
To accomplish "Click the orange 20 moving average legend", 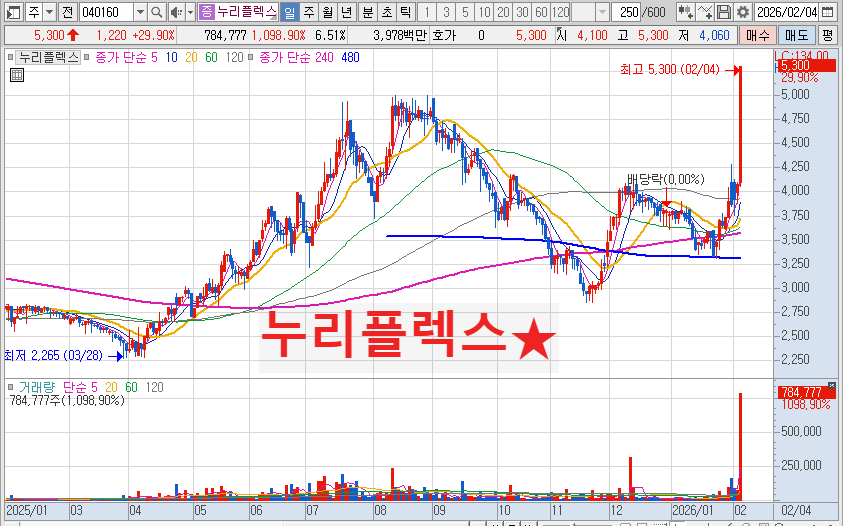I will (191, 58).
